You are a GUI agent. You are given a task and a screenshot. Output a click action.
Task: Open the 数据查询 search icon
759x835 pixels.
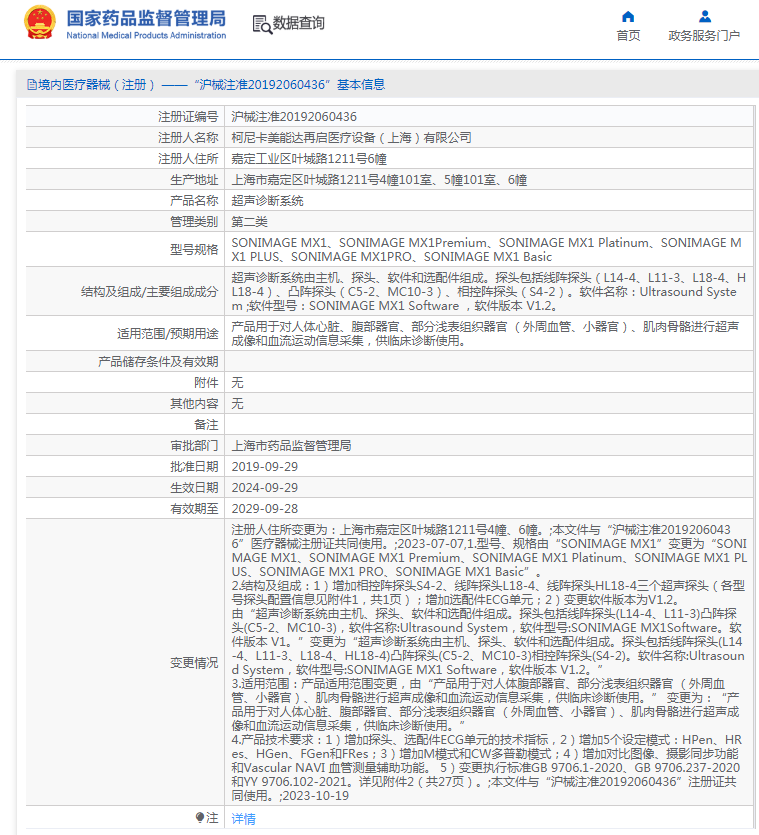point(262,24)
